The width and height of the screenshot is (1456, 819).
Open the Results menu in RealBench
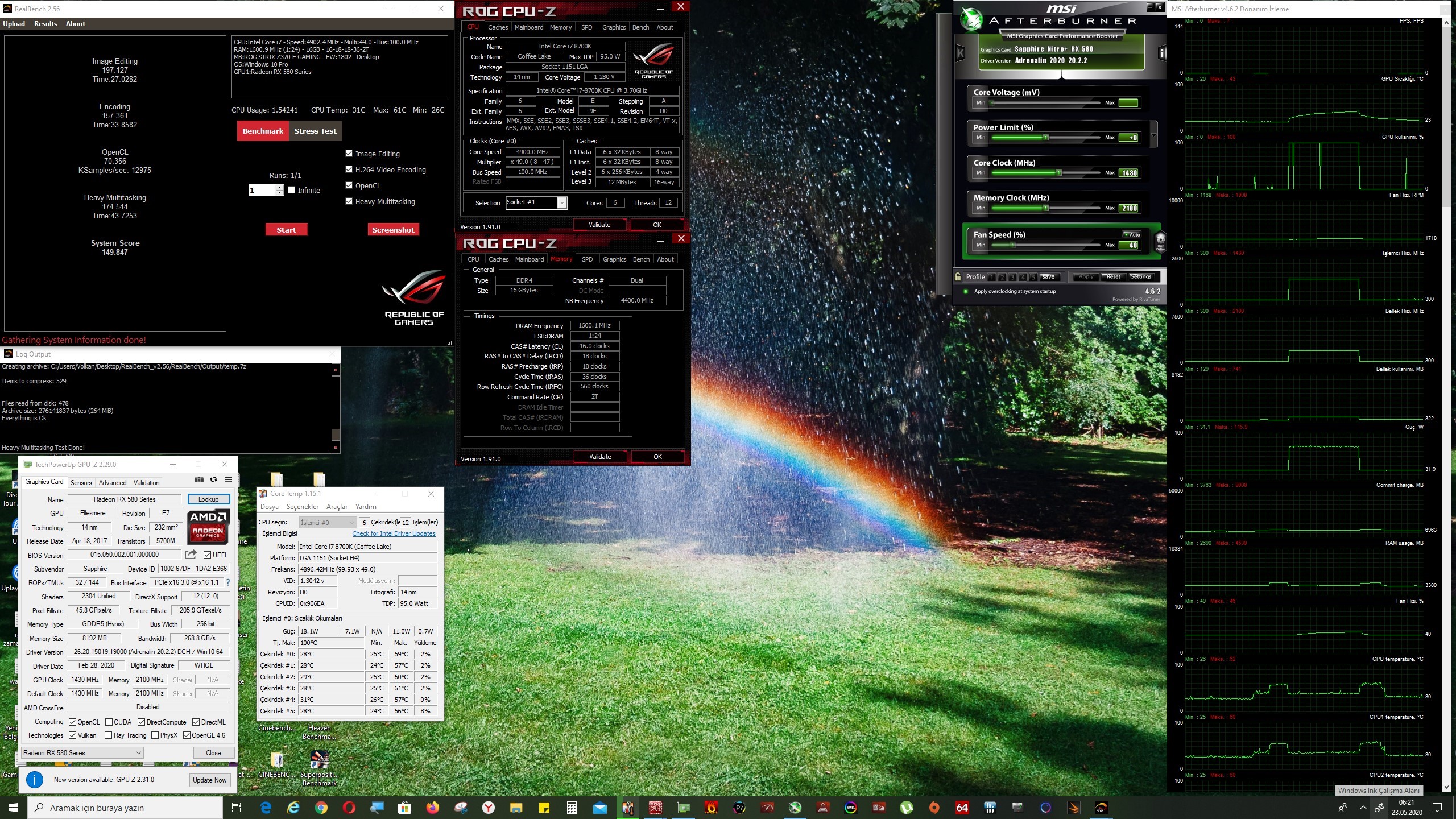pyautogui.click(x=45, y=24)
